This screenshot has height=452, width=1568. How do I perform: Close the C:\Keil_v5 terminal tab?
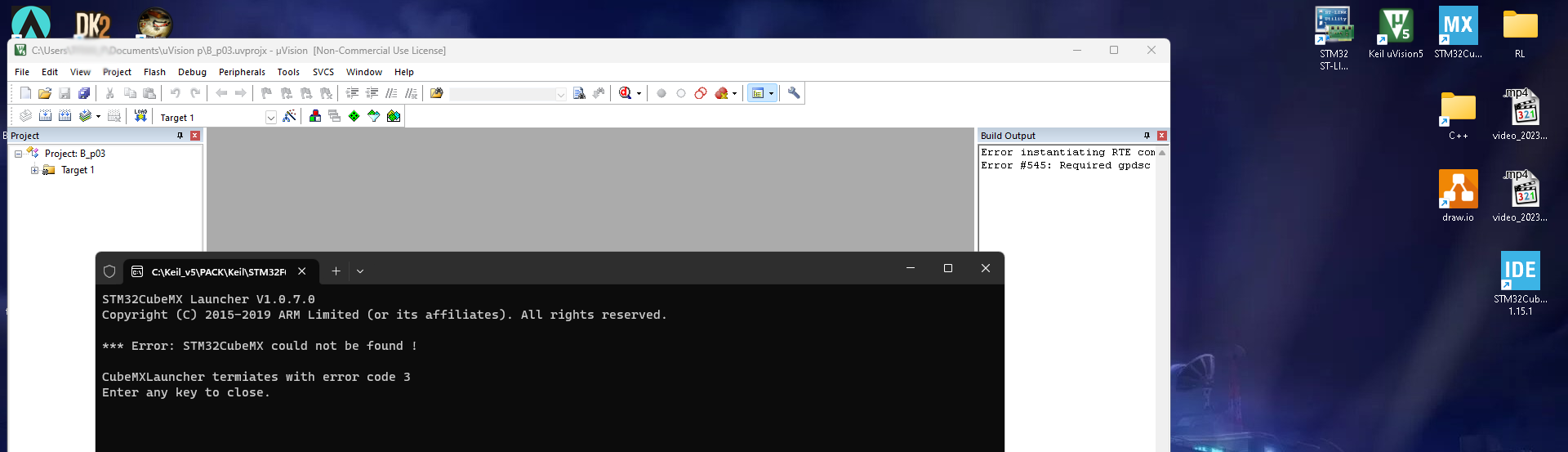pyautogui.click(x=302, y=271)
